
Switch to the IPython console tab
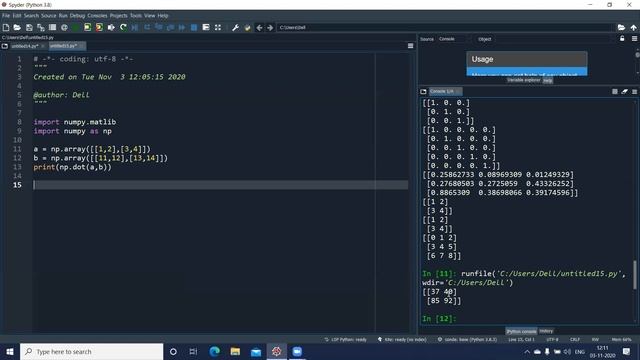(x=521, y=331)
